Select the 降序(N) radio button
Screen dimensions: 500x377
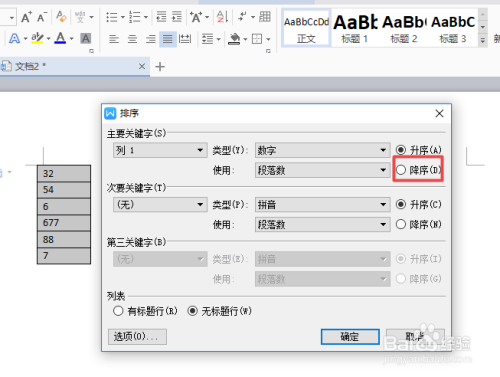pos(401,224)
